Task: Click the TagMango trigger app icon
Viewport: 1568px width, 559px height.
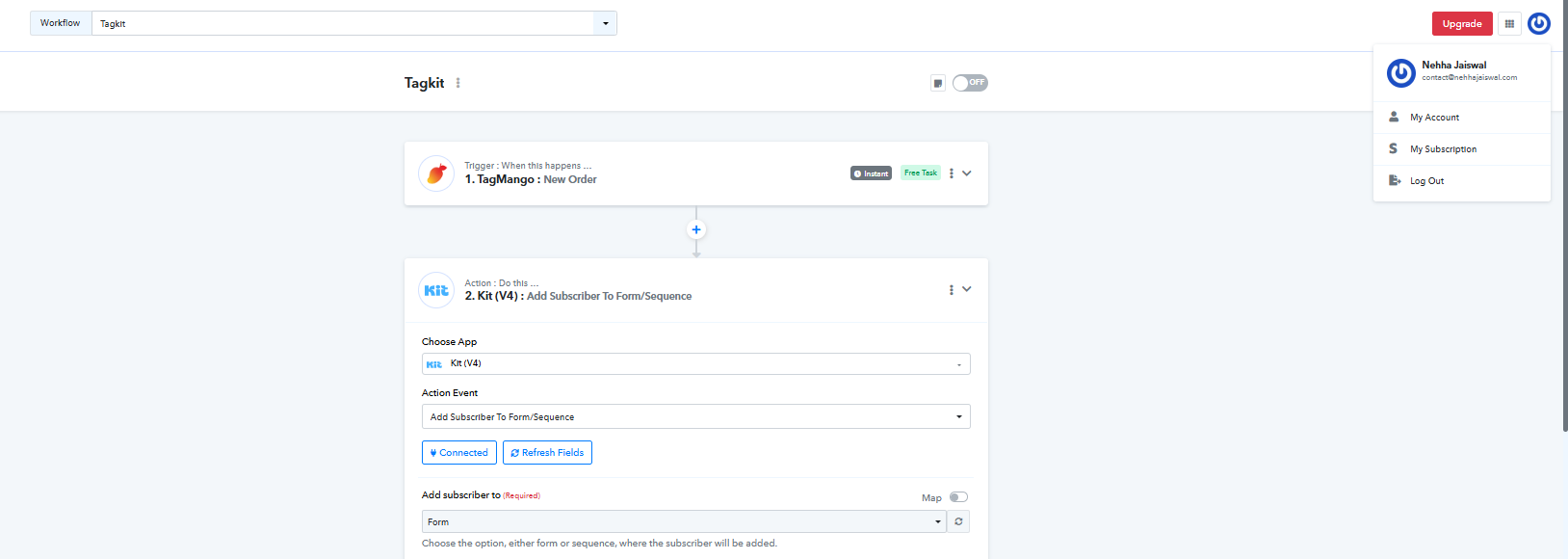Action: click(x=436, y=173)
